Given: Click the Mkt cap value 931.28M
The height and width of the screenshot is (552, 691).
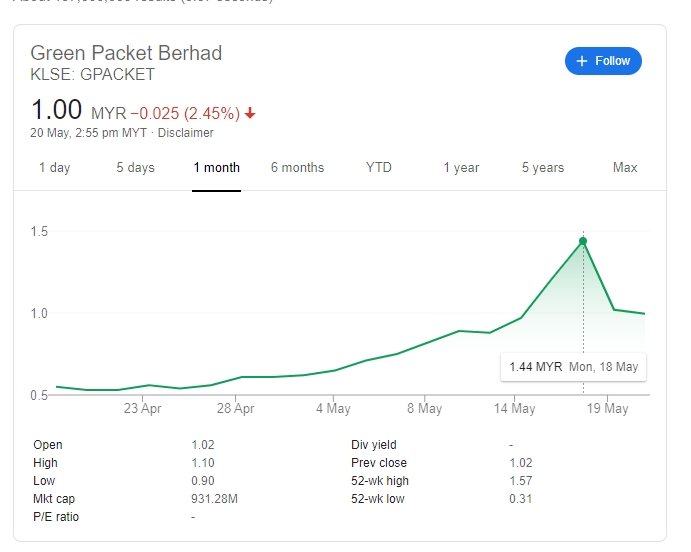Looking at the screenshot, I should (x=214, y=499).
